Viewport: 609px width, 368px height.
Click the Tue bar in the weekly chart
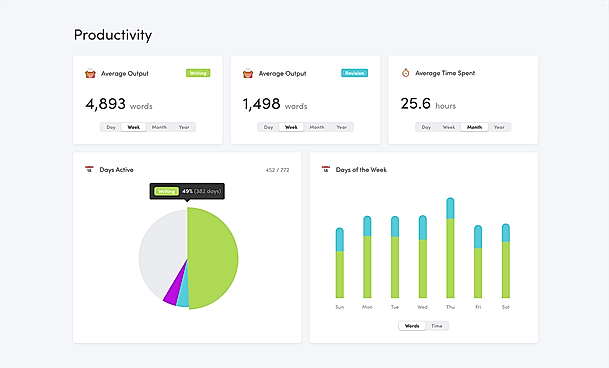(395, 257)
